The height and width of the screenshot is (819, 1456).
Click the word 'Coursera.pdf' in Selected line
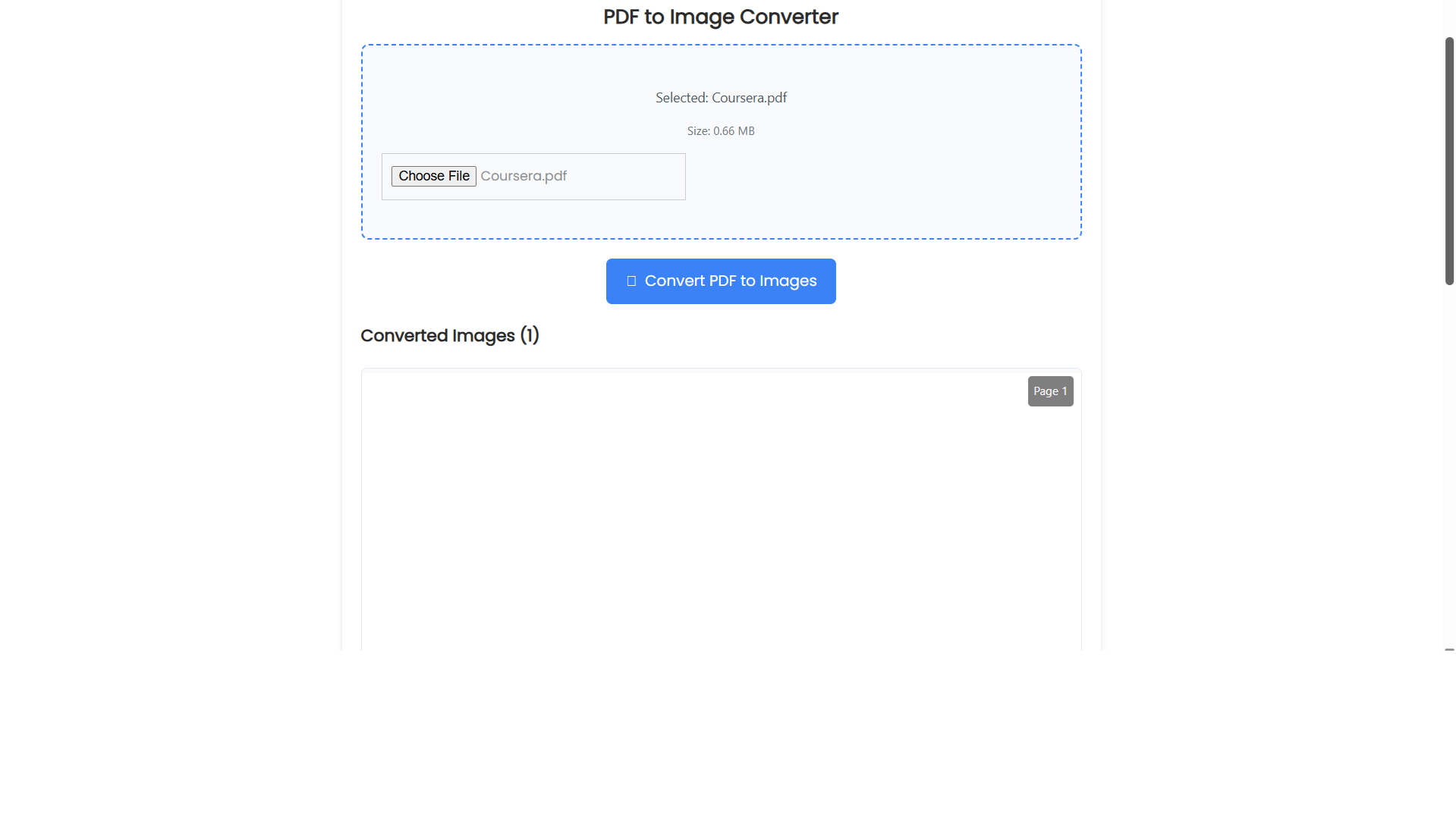click(x=749, y=98)
